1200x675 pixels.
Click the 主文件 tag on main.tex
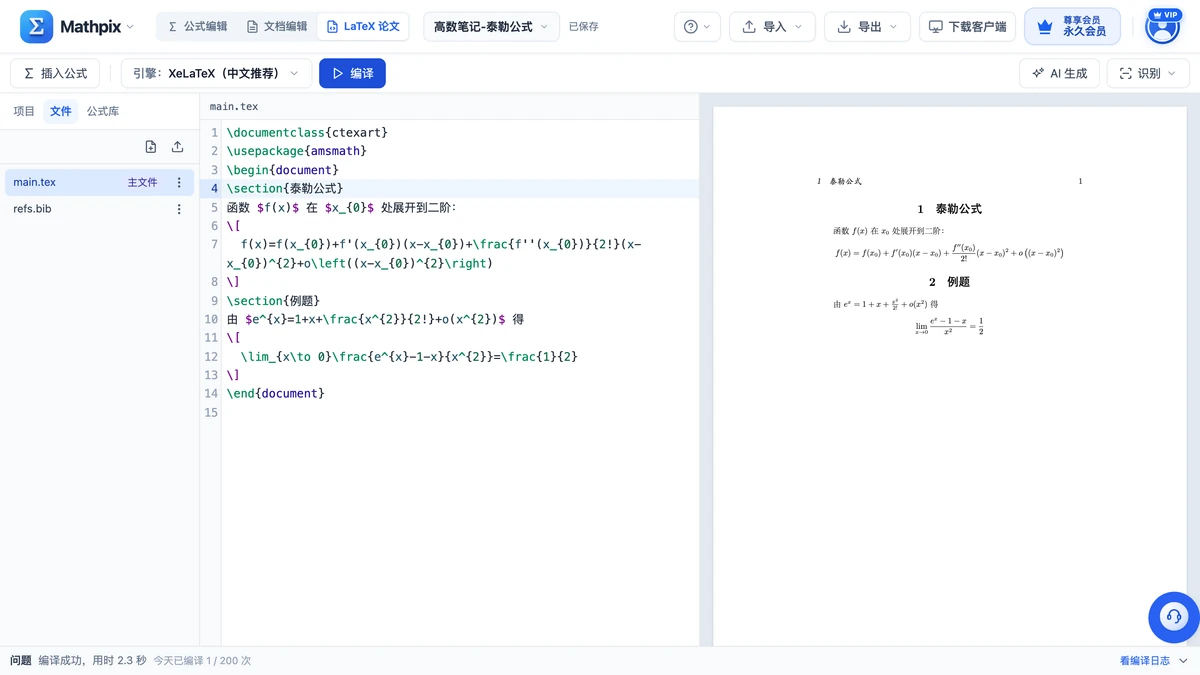[142, 182]
